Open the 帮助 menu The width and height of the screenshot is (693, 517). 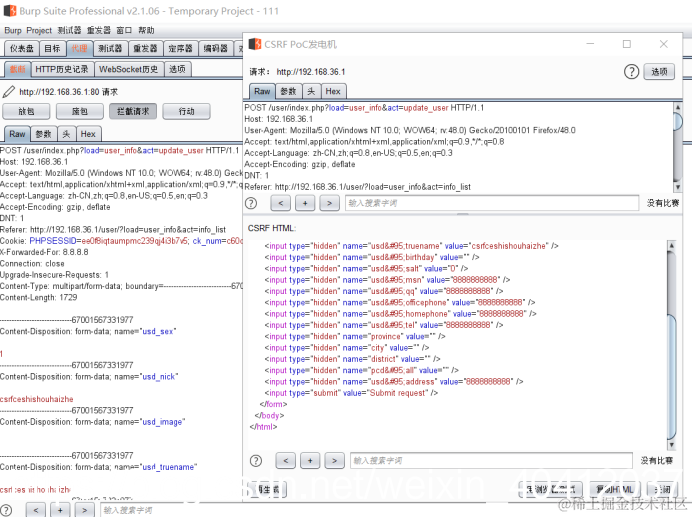(x=146, y=30)
